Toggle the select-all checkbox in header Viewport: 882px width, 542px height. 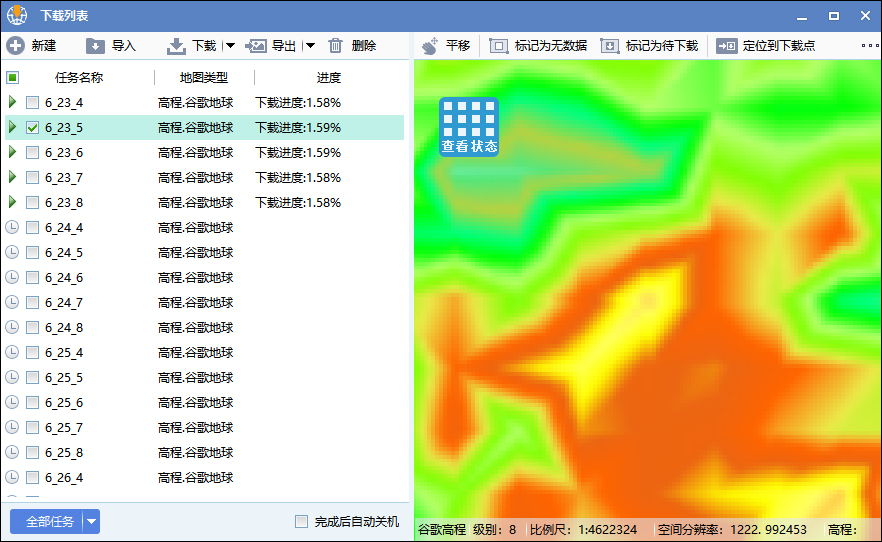pyautogui.click(x=13, y=77)
